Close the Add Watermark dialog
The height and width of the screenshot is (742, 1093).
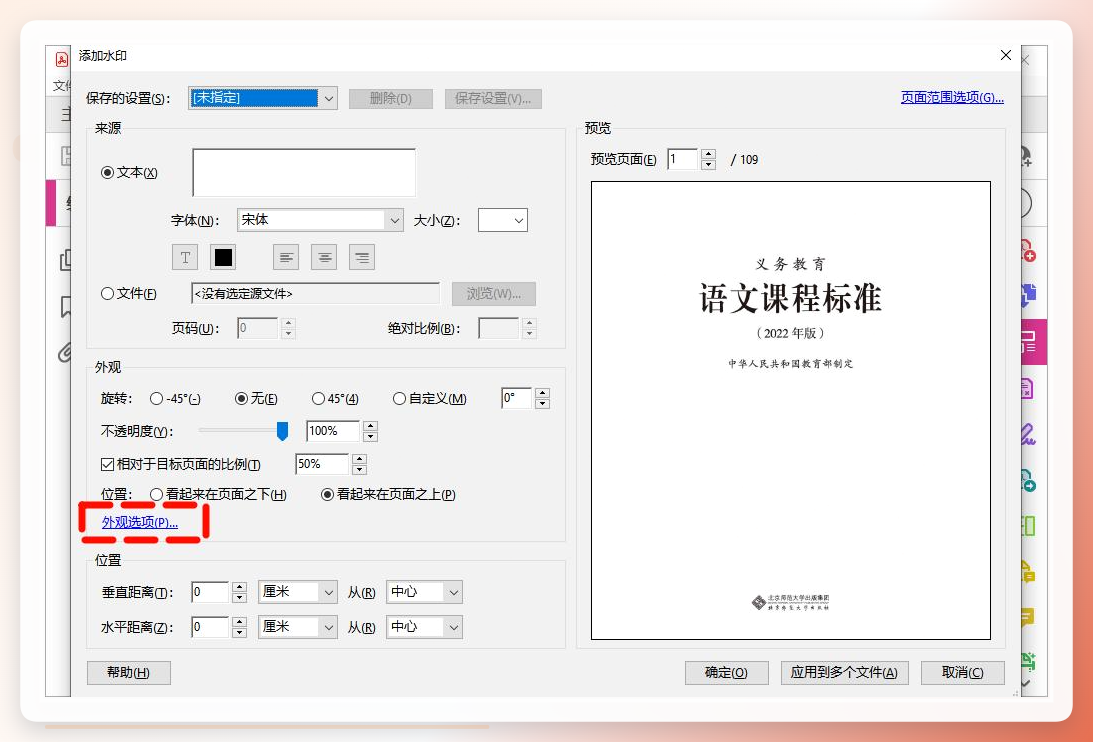tap(1005, 55)
